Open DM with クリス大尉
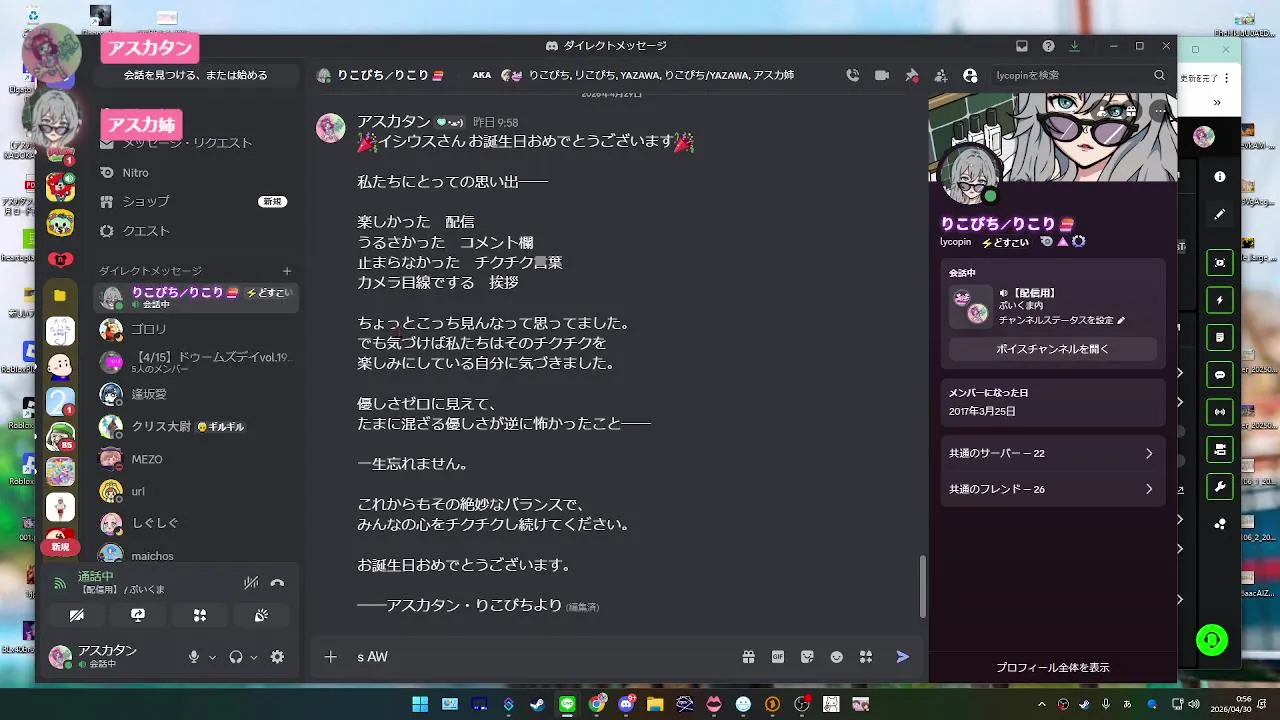This screenshot has height=720, width=1280. [x=196, y=427]
